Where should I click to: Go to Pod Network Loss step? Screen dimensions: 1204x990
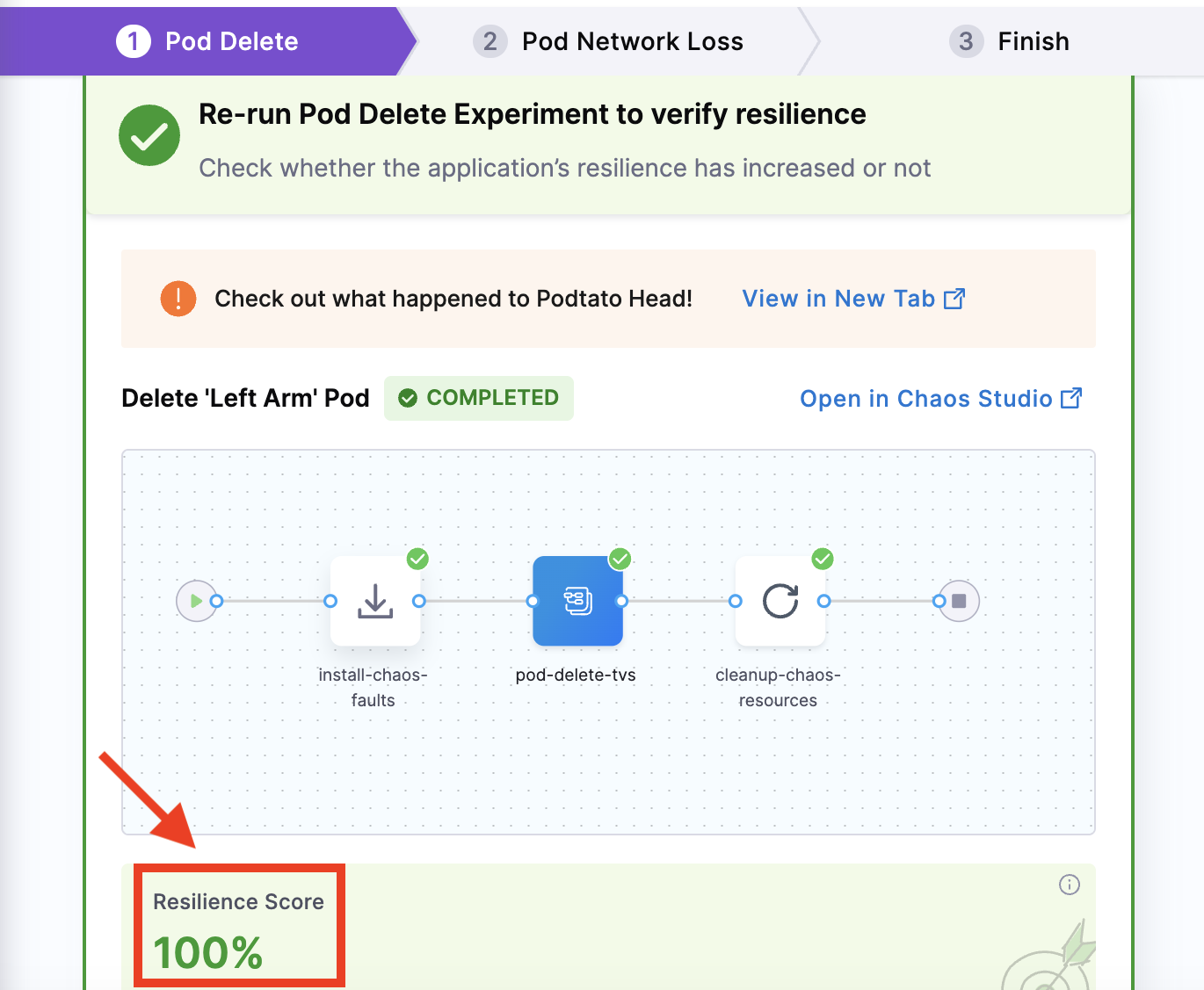(632, 41)
